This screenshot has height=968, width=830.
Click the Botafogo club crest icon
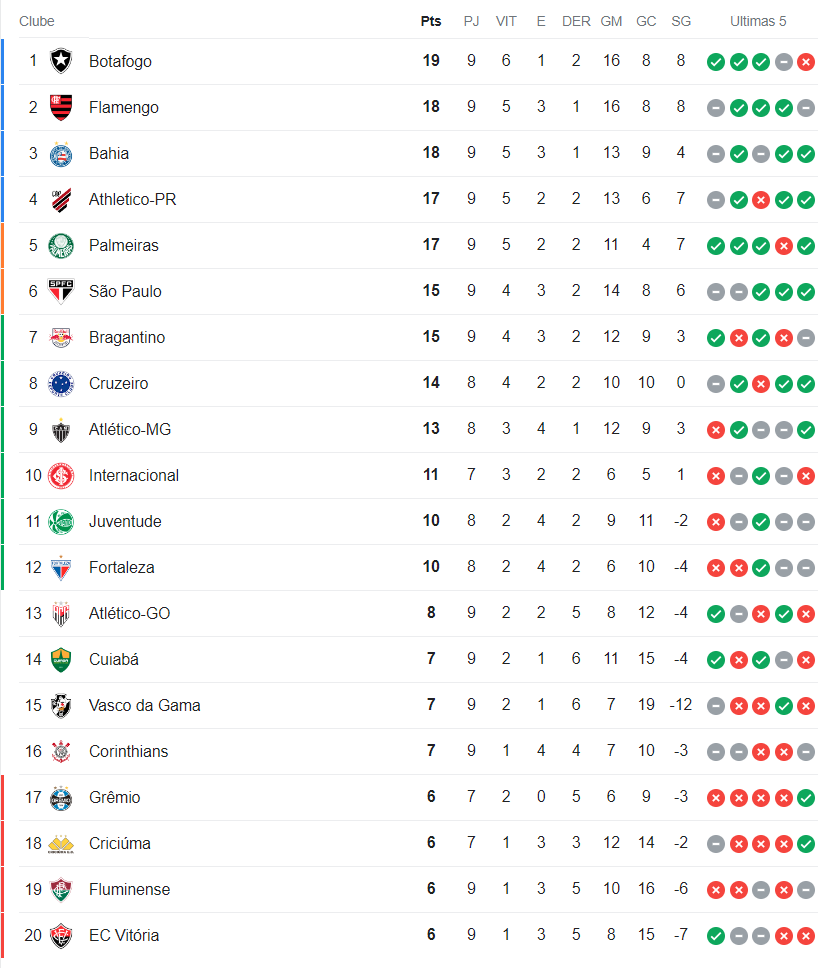click(x=61, y=61)
